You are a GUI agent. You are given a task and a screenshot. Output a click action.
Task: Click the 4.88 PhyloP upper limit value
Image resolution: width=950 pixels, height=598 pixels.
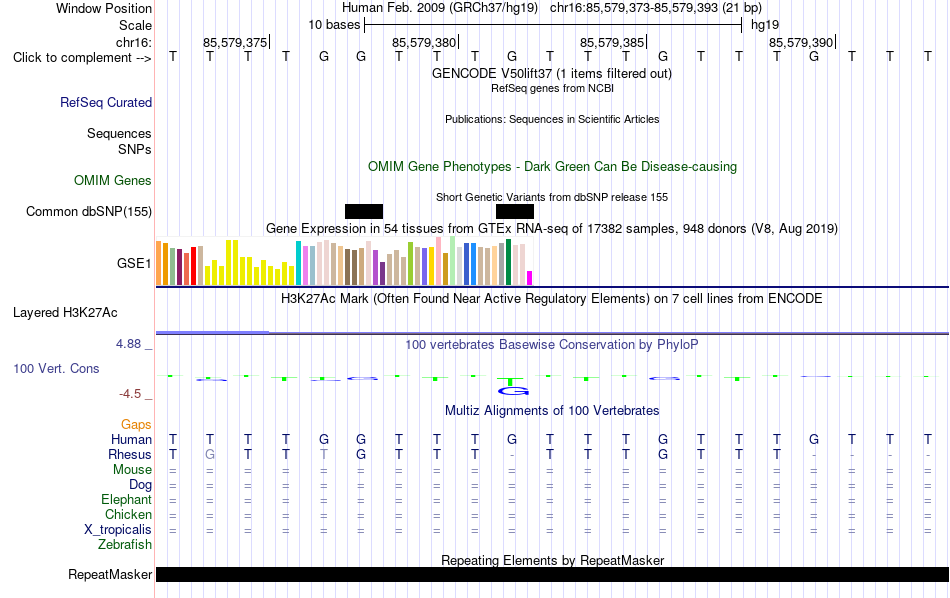tap(128, 344)
